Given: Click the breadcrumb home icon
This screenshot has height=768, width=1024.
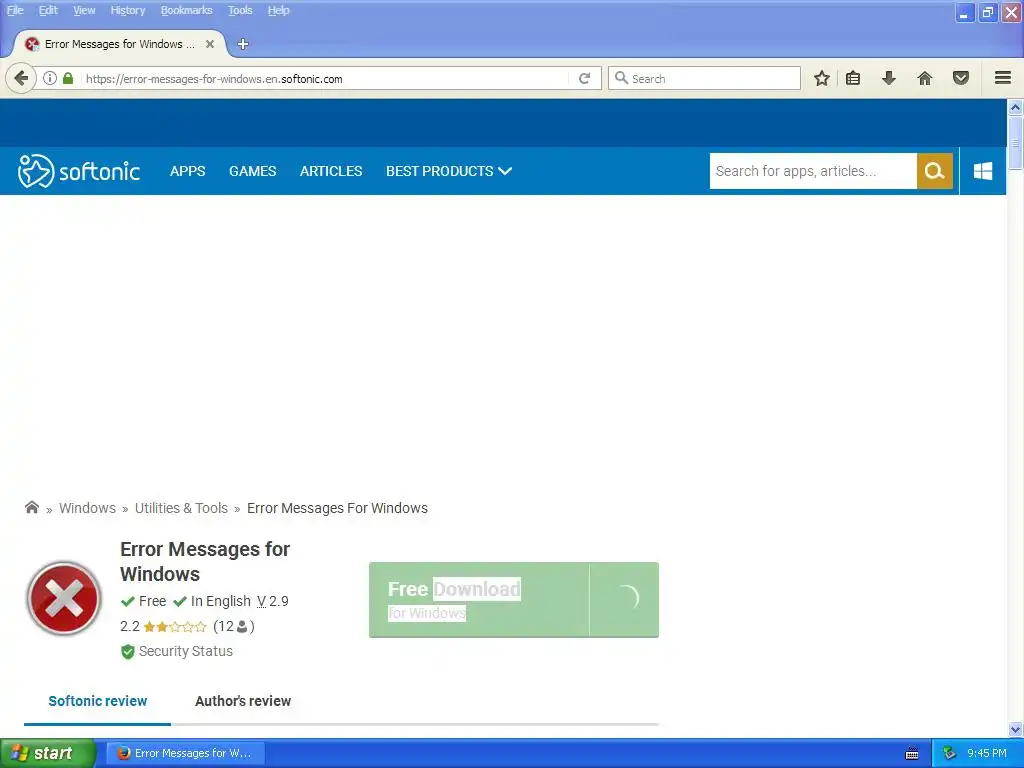Looking at the screenshot, I should (x=31, y=507).
